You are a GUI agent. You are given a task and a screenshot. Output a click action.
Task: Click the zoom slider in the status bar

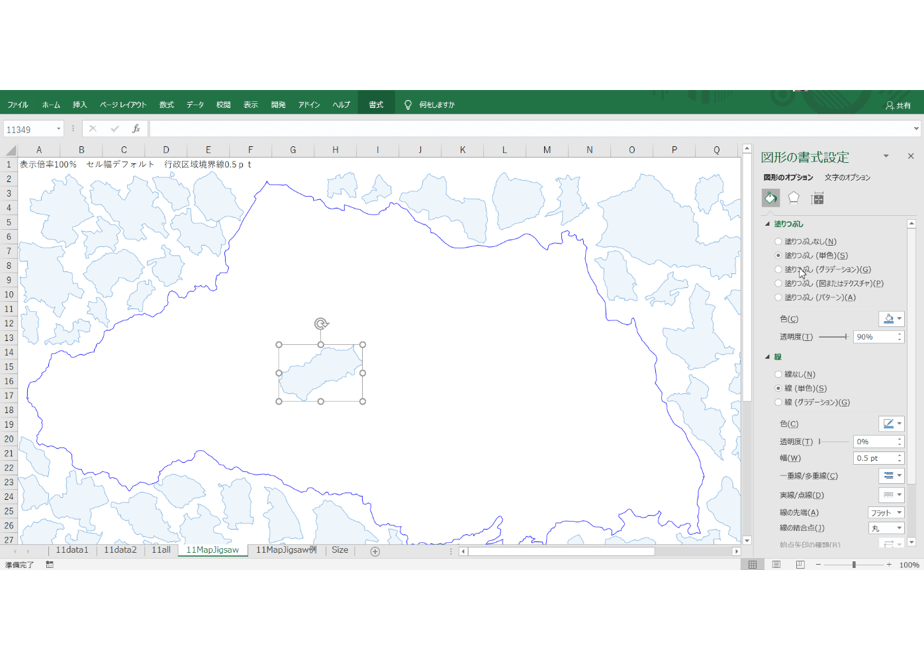pos(853,565)
